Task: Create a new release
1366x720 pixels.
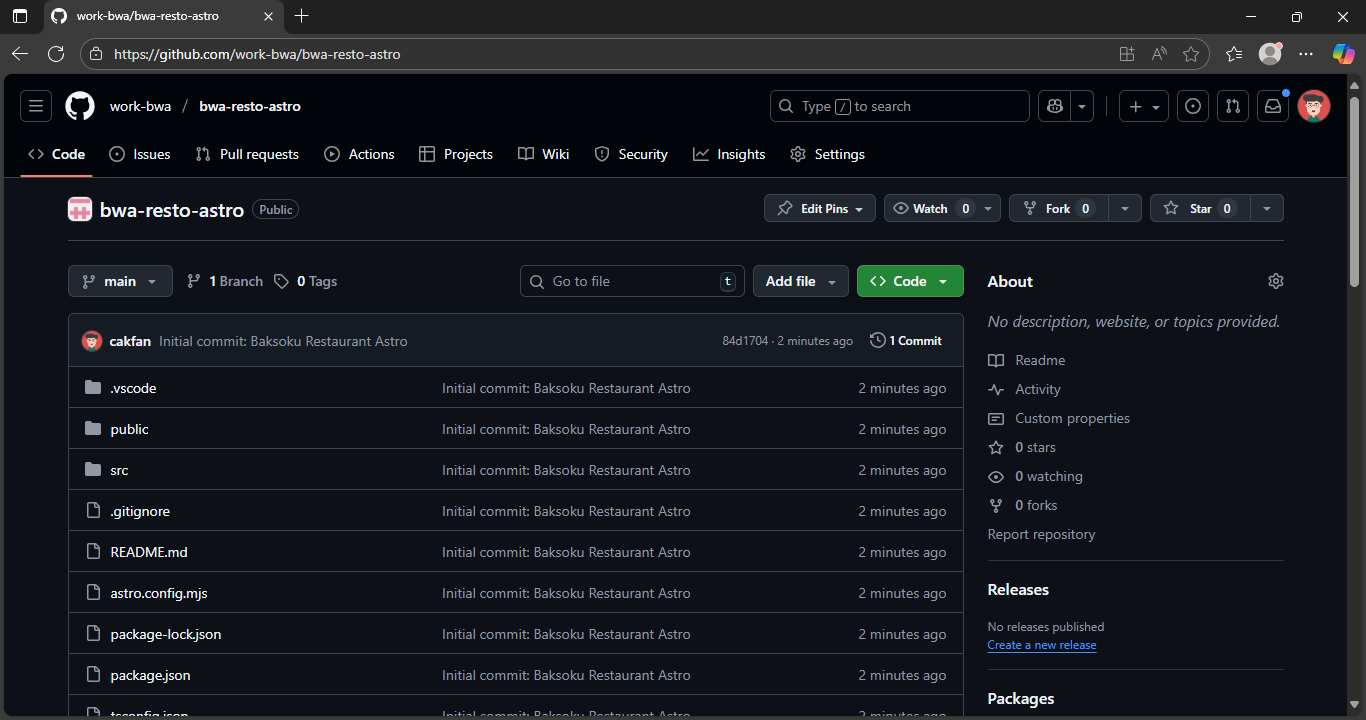Action: (x=1041, y=644)
